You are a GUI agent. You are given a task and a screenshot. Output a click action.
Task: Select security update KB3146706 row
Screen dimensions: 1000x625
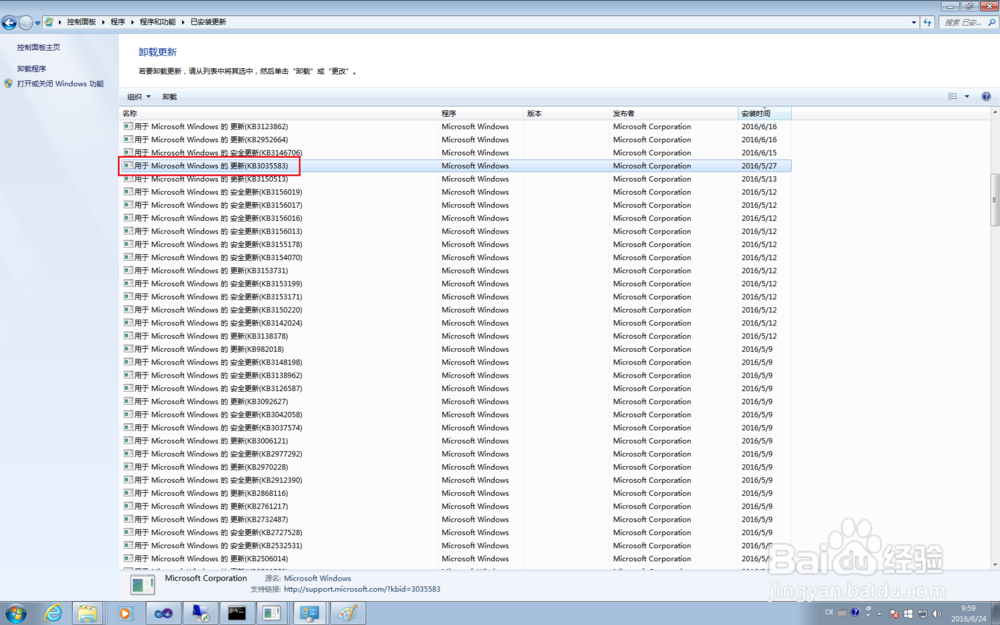click(456, 152)
